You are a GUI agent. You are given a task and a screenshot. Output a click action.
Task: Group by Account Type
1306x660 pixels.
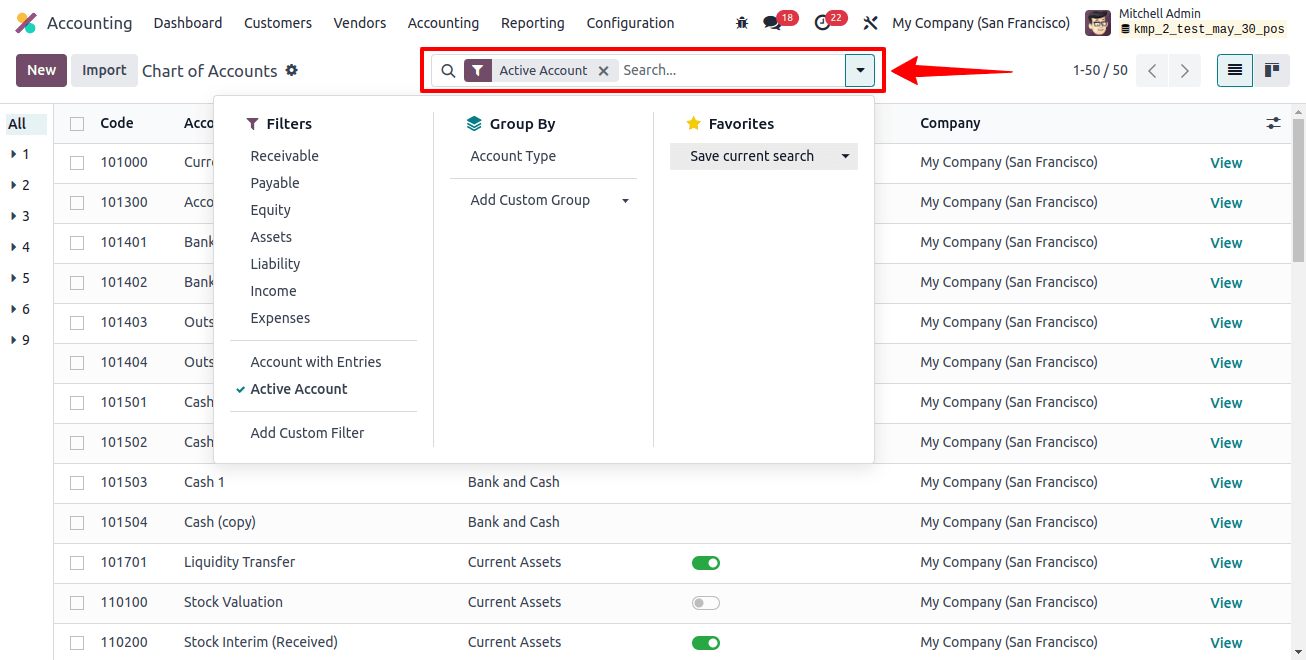pyautogui.click(x=513, y=156)
